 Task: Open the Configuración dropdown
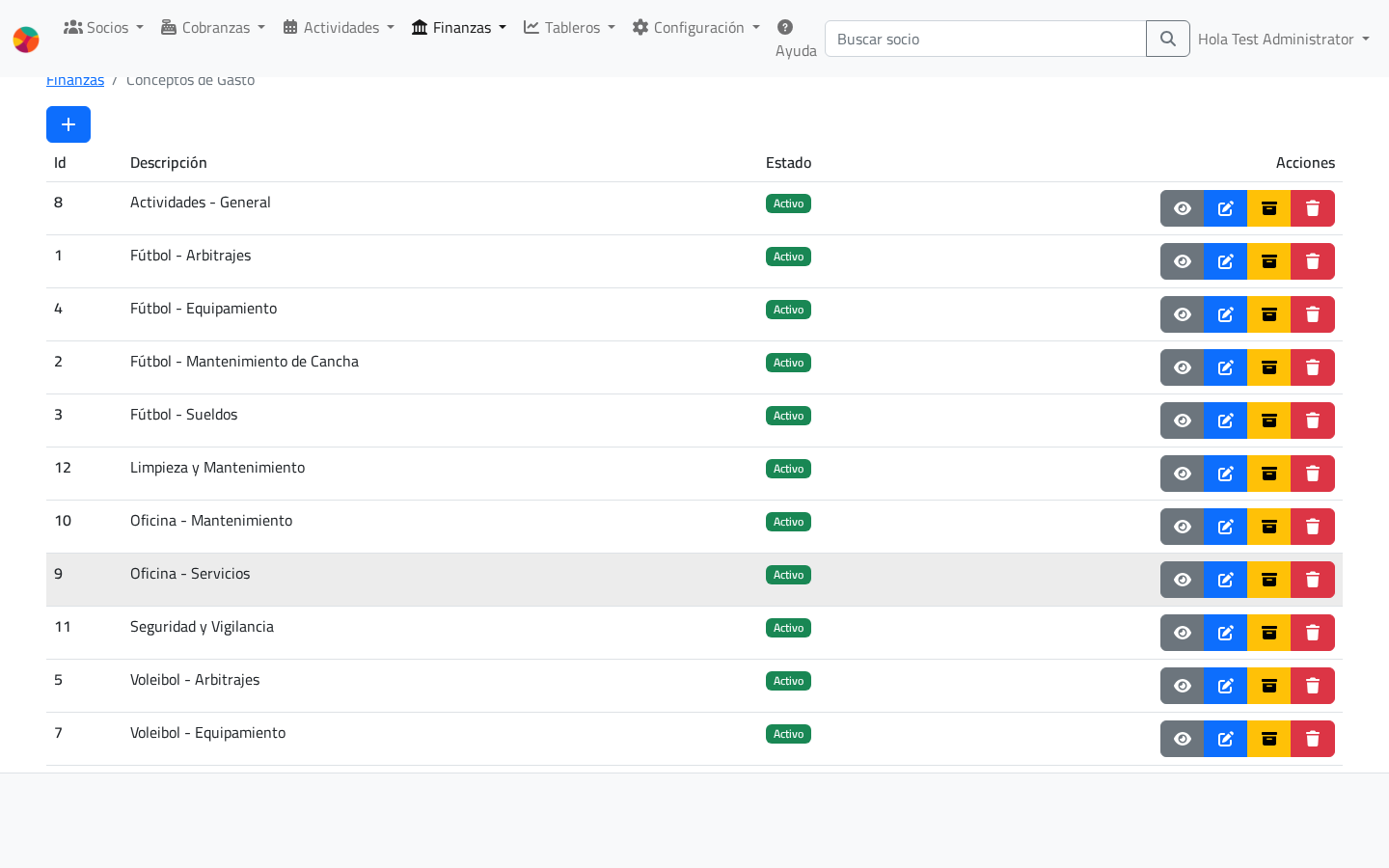tap(695, 27)
